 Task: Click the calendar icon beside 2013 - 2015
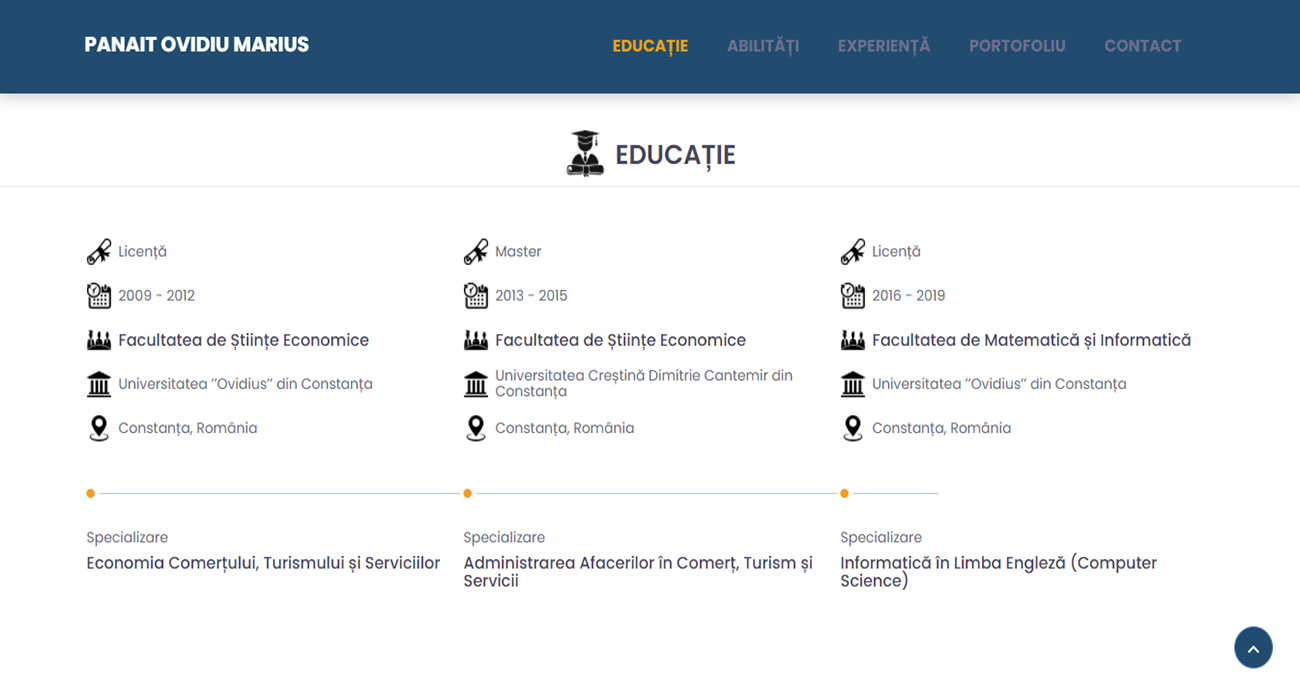click(476, 296)
